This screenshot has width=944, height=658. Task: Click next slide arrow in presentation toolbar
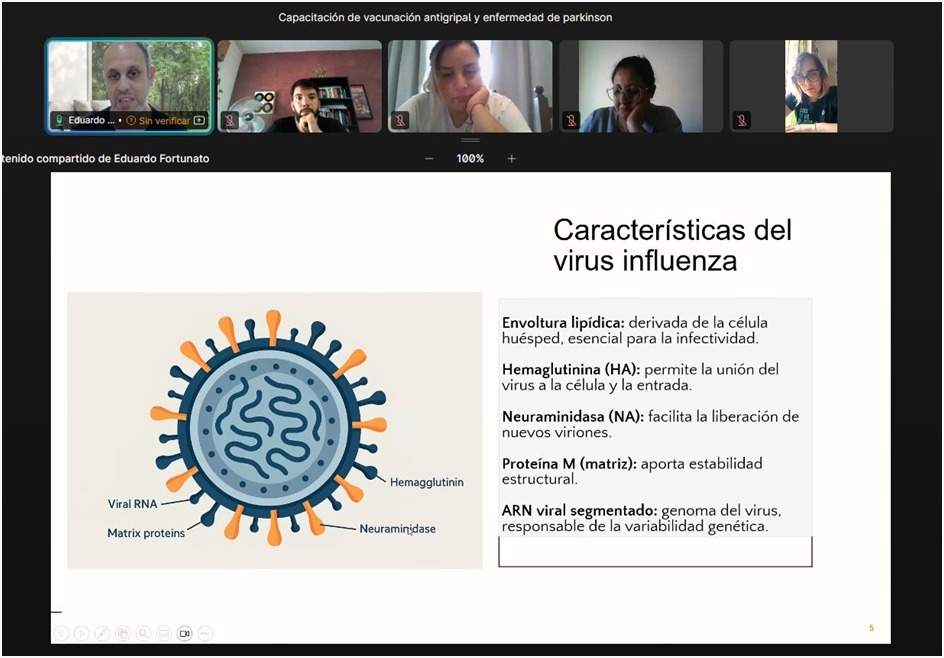click(x=82, y=633)
